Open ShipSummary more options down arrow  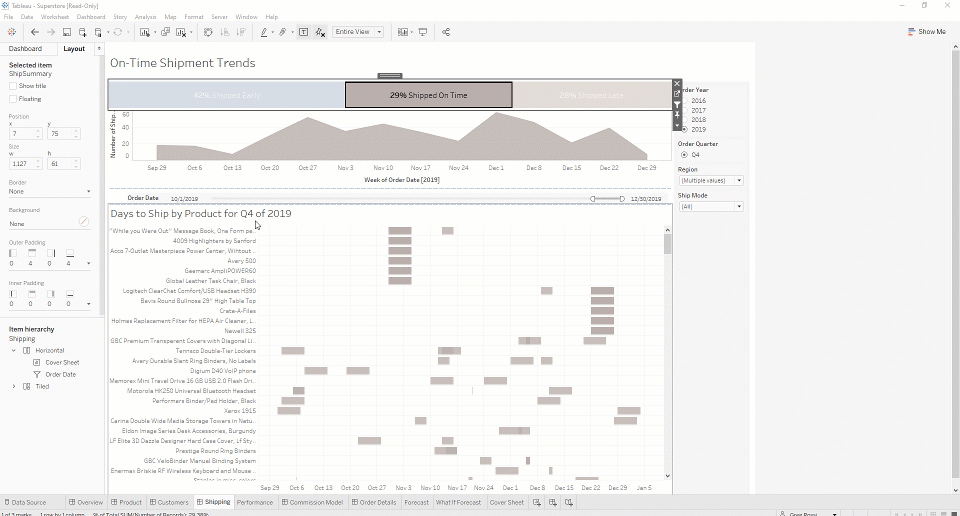click(677, 125)
